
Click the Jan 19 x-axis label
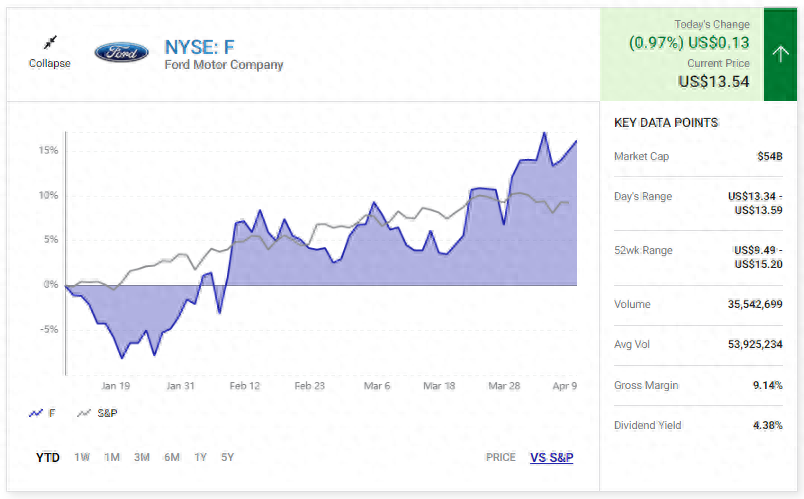point(115,386)
